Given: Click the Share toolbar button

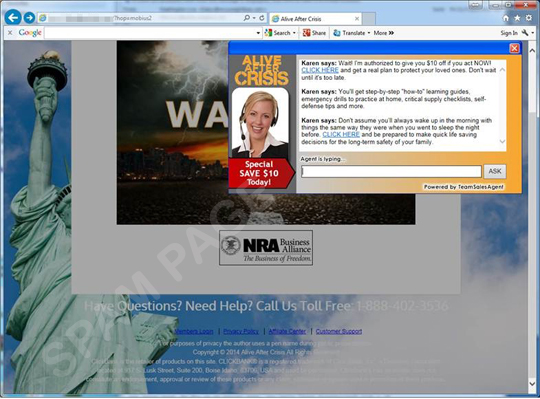Looking at the screenshot, I should click(314, 33).
